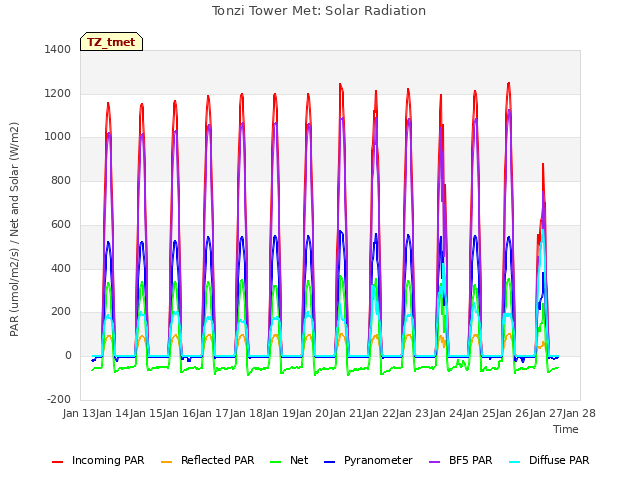Click the green Net legend swatch
Screen dimensions: 640x480
[x=276, y=462]
